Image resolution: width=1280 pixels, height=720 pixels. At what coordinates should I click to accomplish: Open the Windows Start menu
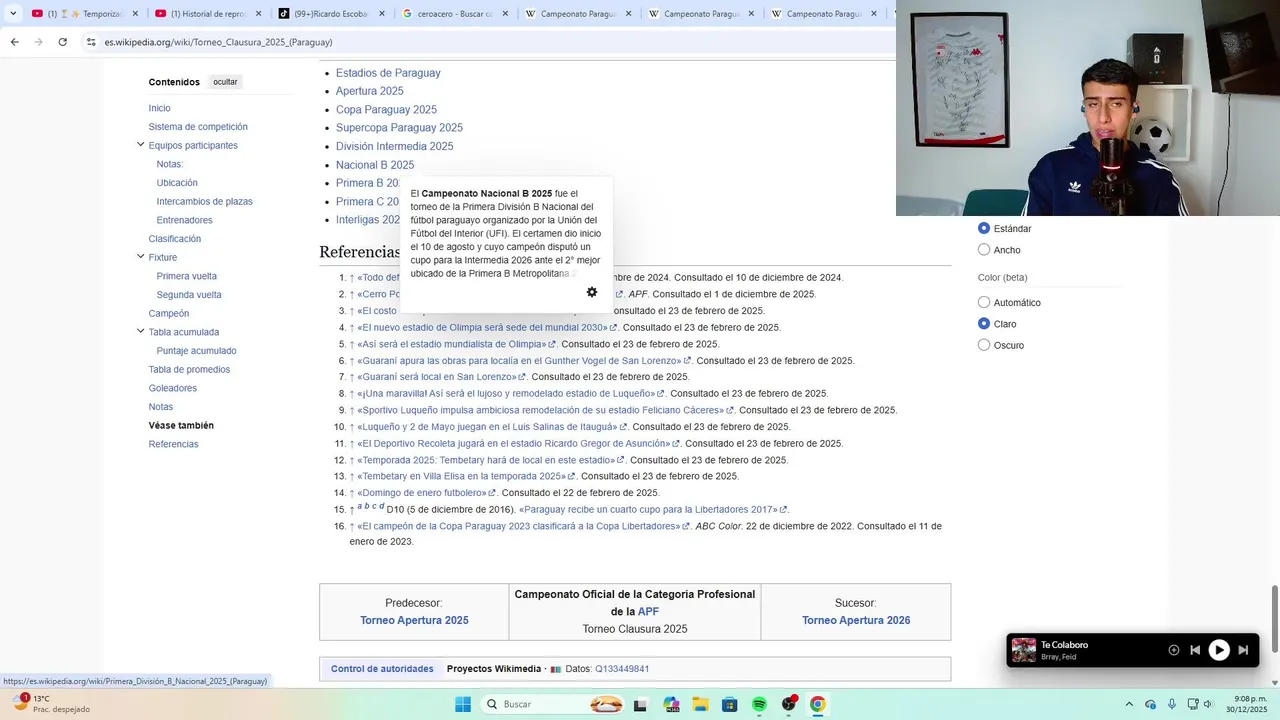point(463,704)
